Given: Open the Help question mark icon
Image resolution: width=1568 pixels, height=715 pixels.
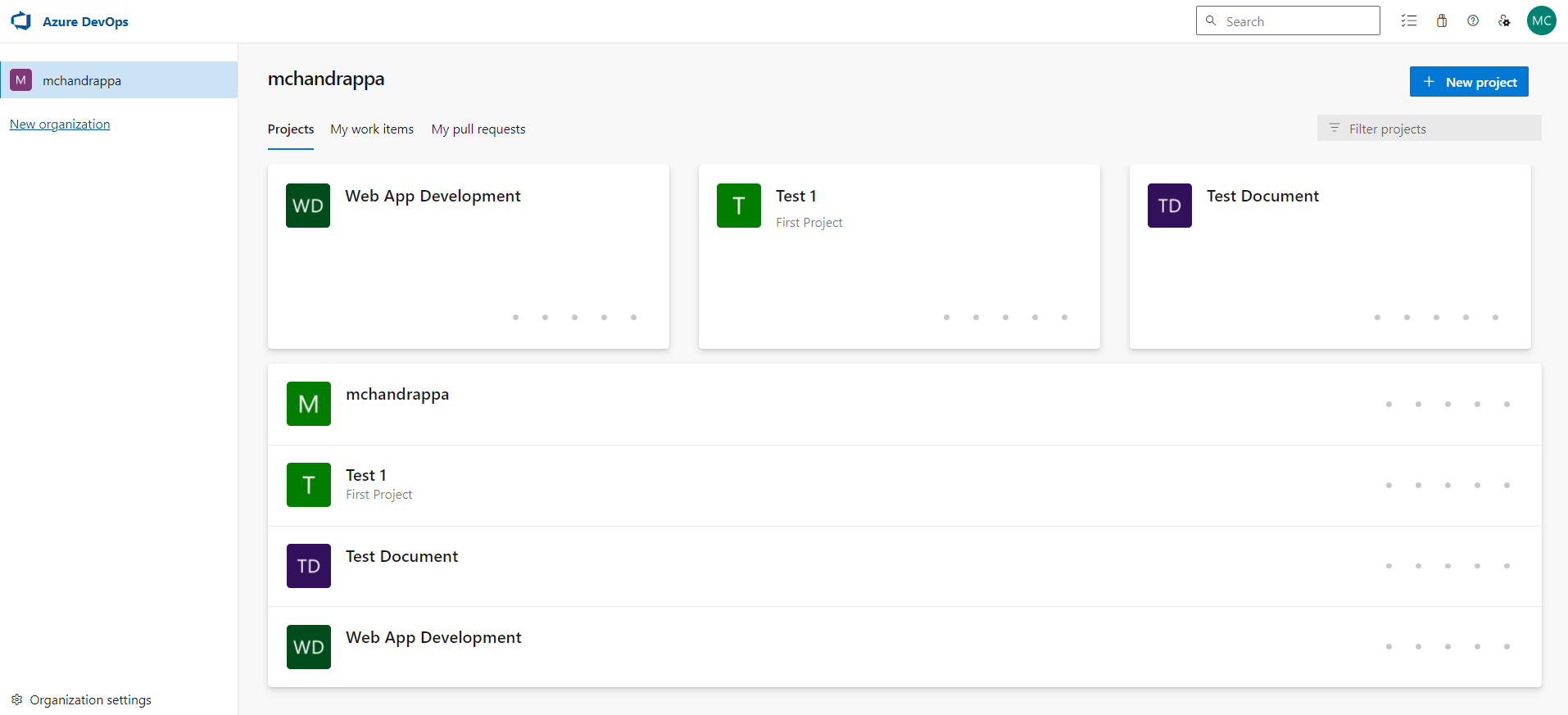Looking at the screenshot, I should [1473, 21].
